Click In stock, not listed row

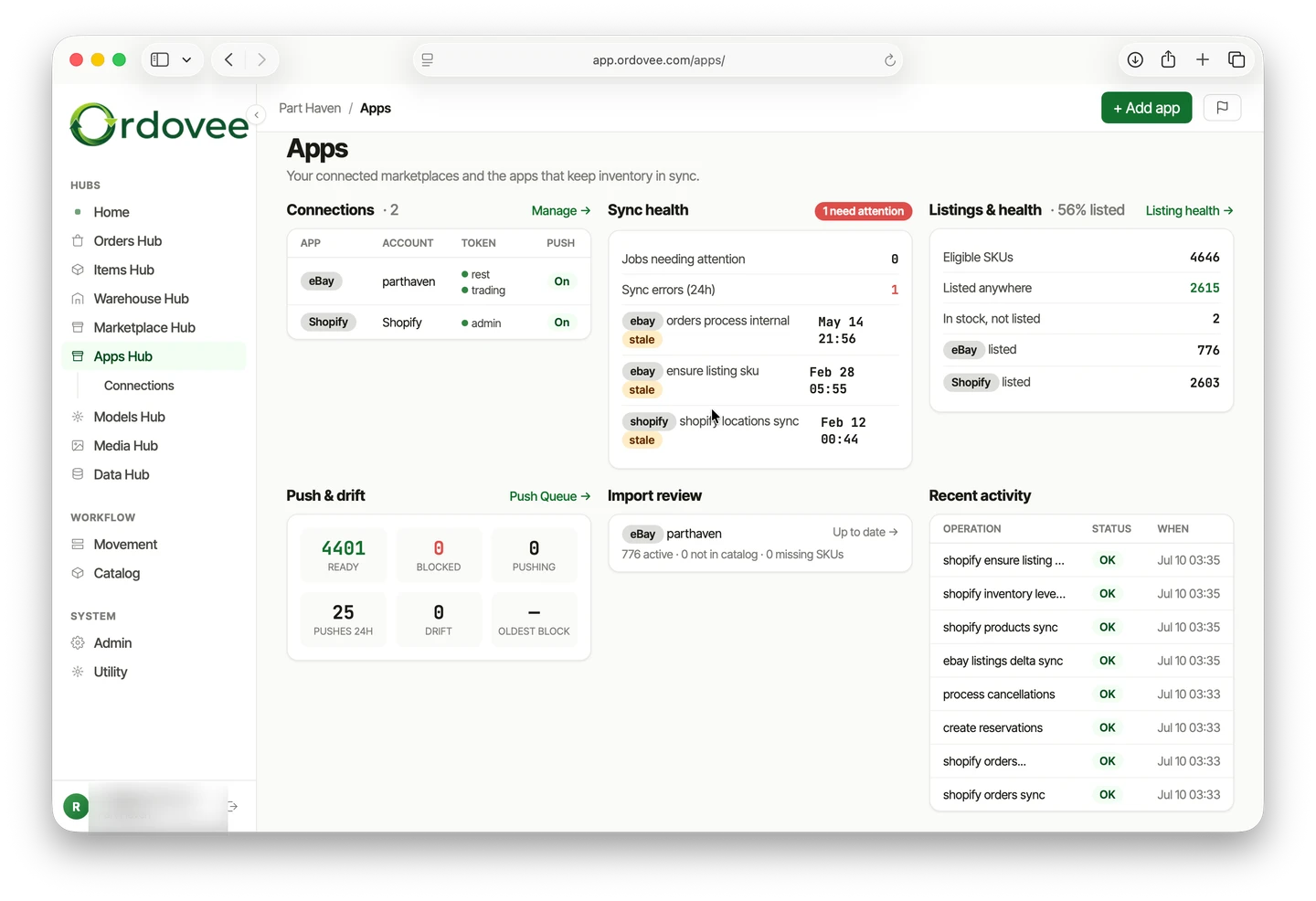[x=1081, y=319]
